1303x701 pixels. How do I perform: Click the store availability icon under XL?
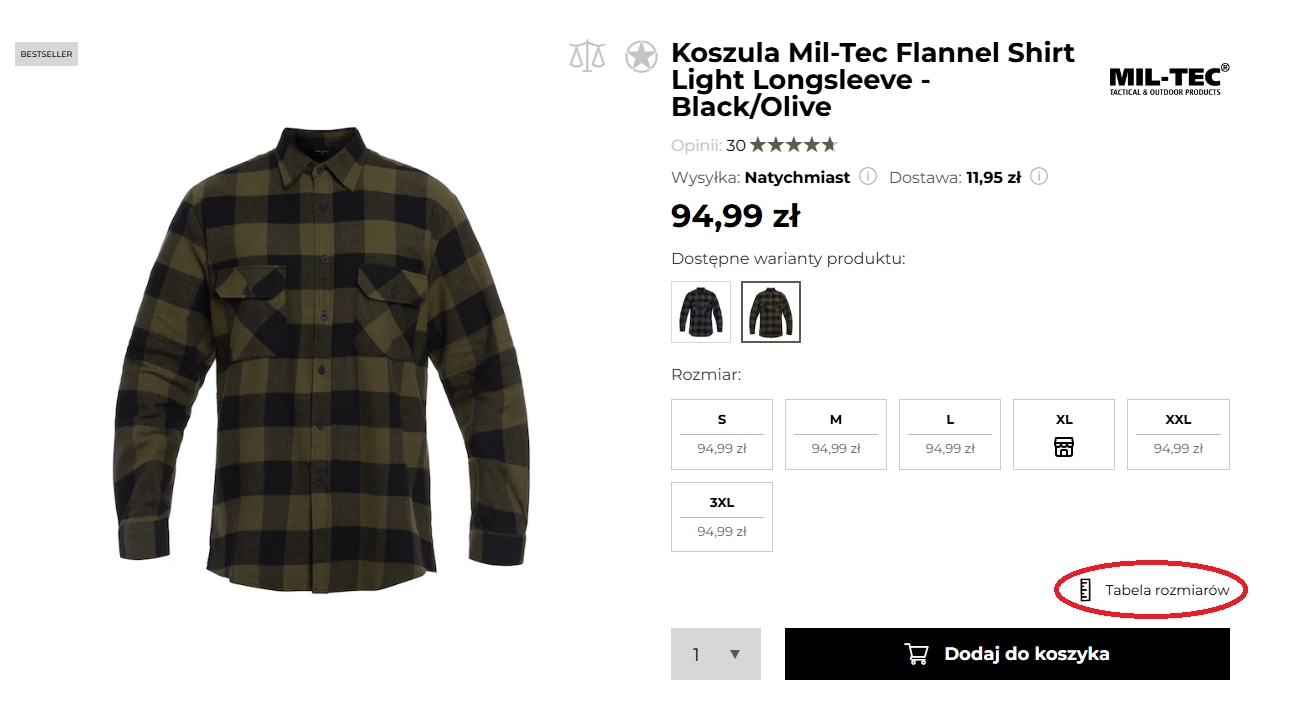[x=1063, y=447]
